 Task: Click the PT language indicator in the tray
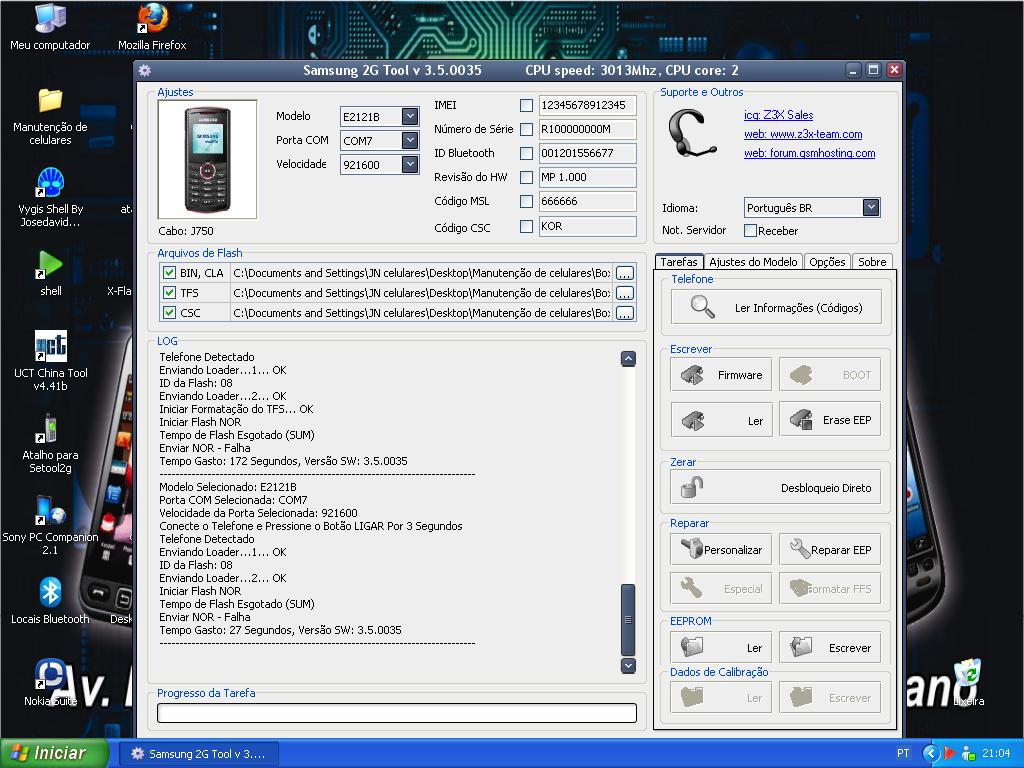point(903,753)
